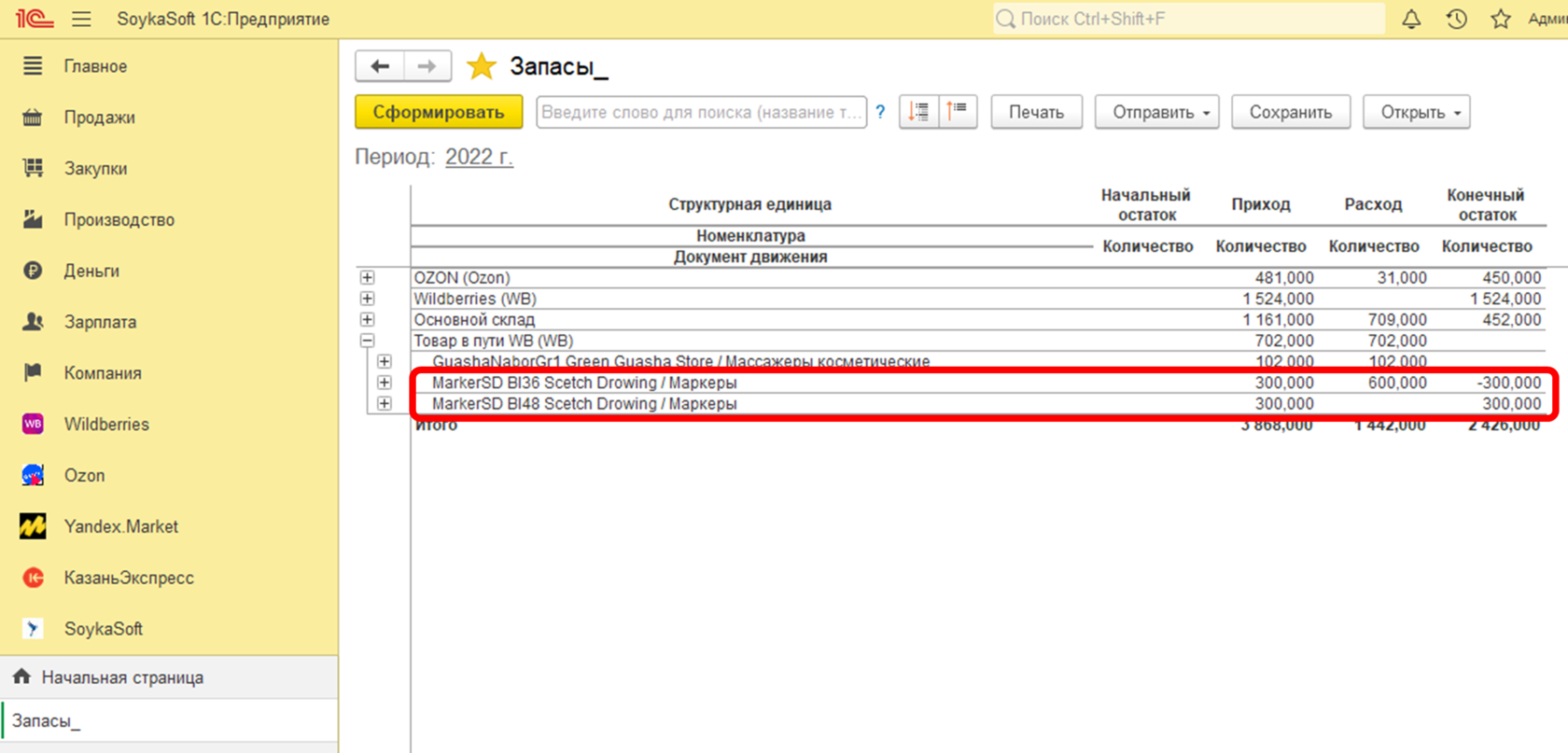The width and height of the screenshot is (1568, 753).
Task: Click the Производство factory icon
Action: [33, 219]
